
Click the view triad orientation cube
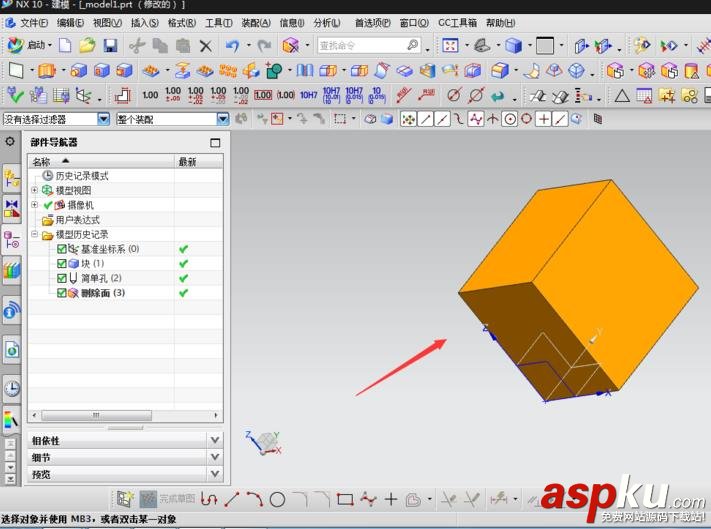[x=265, y=442]
